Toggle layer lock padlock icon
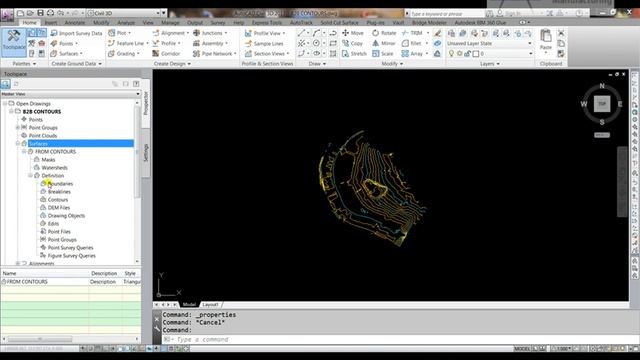640x360 pixels. pyautogui.click(x=467, y=53)
